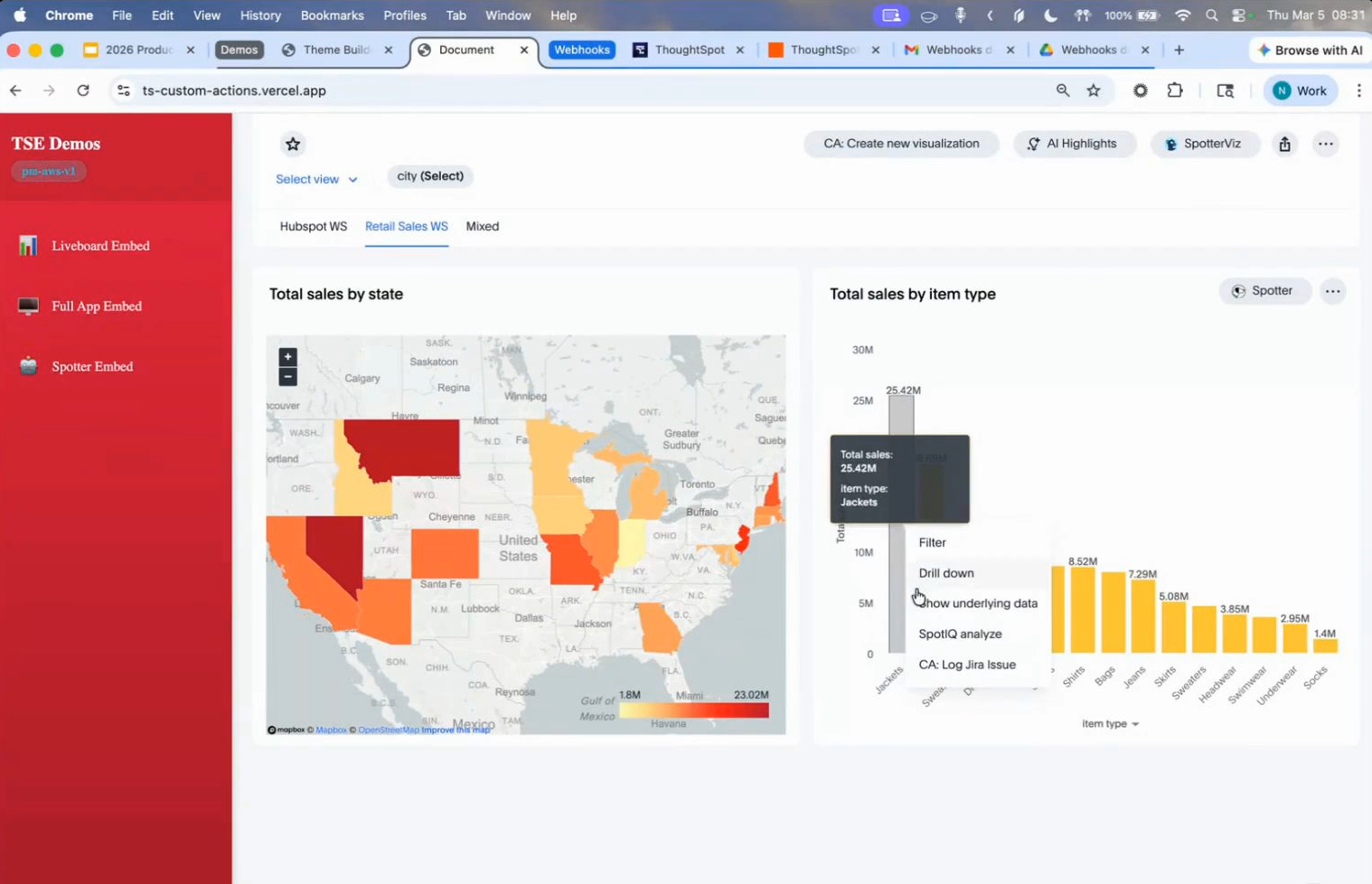This screenshot has height=884, width=1372.
Task: Click the Chrome address bar URL
Action: 234,90
